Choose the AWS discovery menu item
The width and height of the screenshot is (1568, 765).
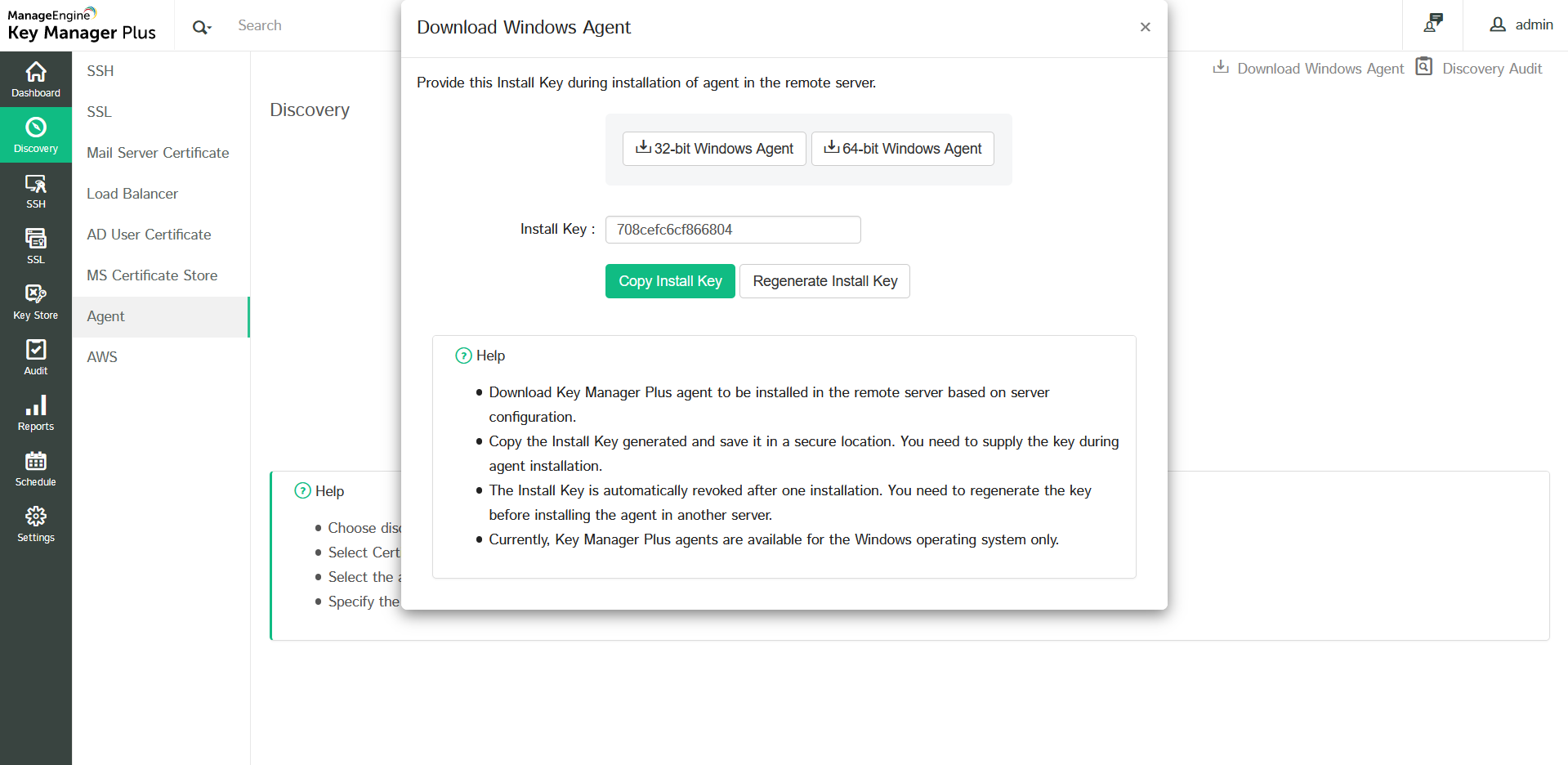(102, 357)
